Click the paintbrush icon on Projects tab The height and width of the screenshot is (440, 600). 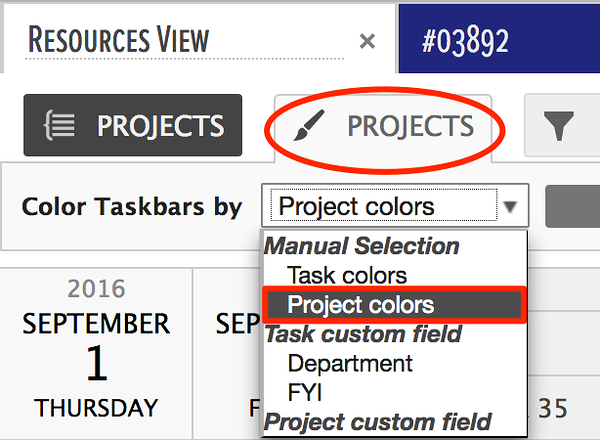pos(308,125)
